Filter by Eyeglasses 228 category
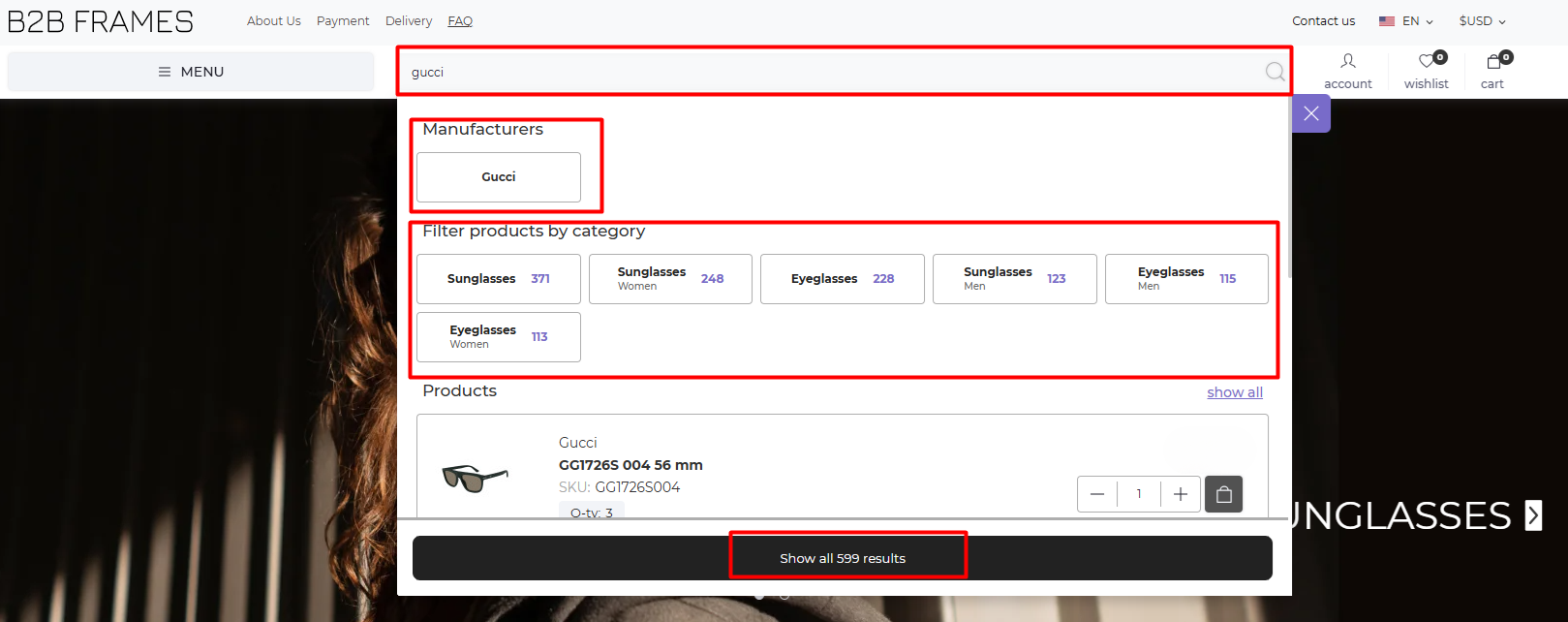 pos(843,279)
